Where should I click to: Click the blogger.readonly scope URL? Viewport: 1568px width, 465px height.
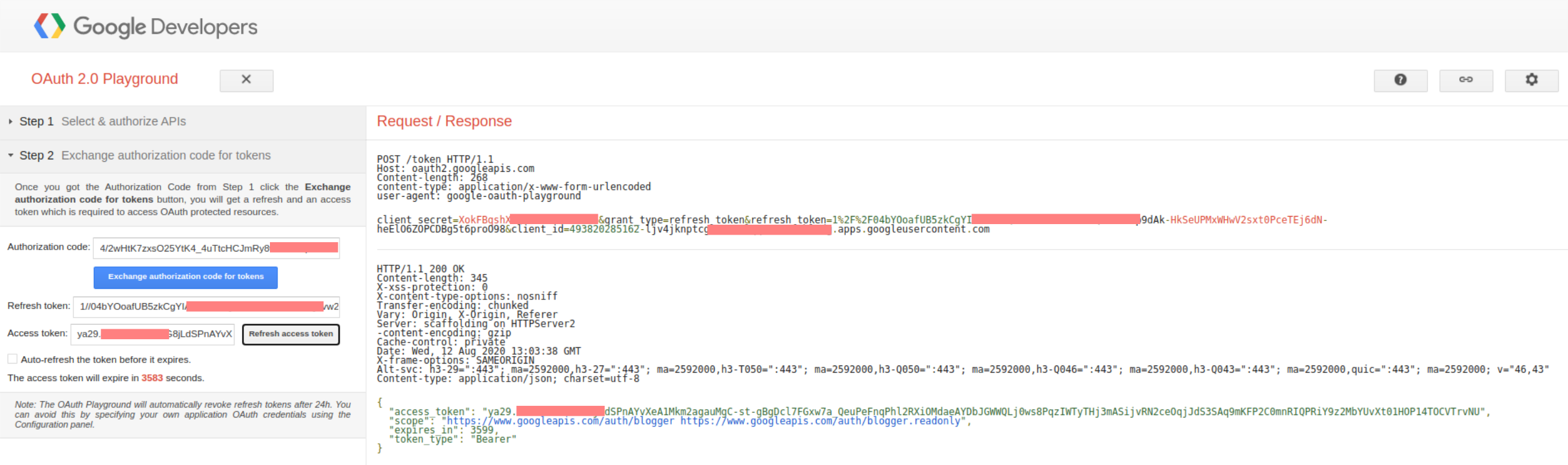(820, 421)
